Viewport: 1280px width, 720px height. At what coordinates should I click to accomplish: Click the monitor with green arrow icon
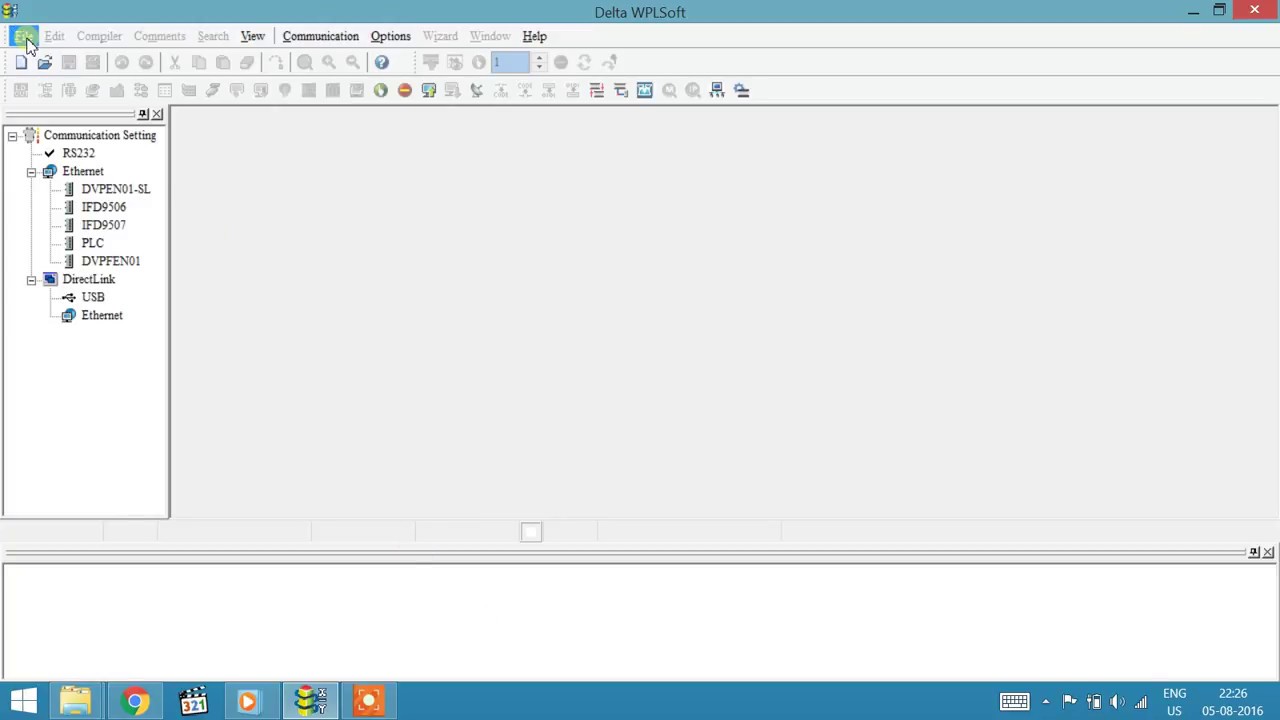click(429, 90)
